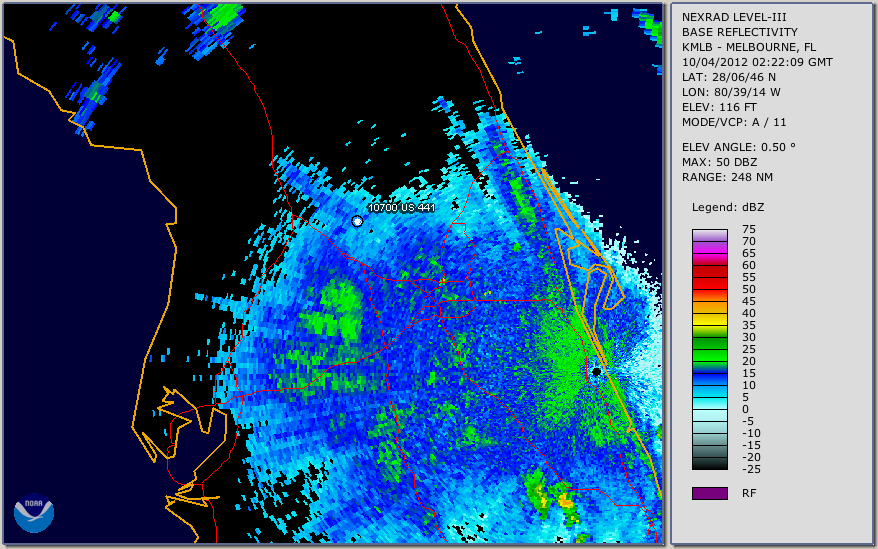Click the 'RANGE: 248 NM' text
The height and width of the screenshot is (549, 878).
[x=727, y=178]
